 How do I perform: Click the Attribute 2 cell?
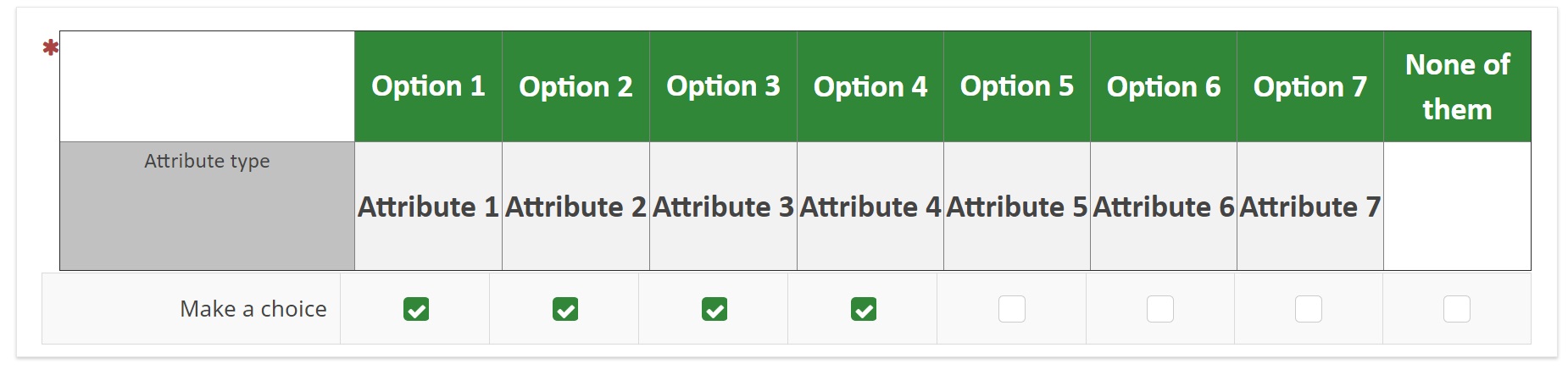pos(575,207)
